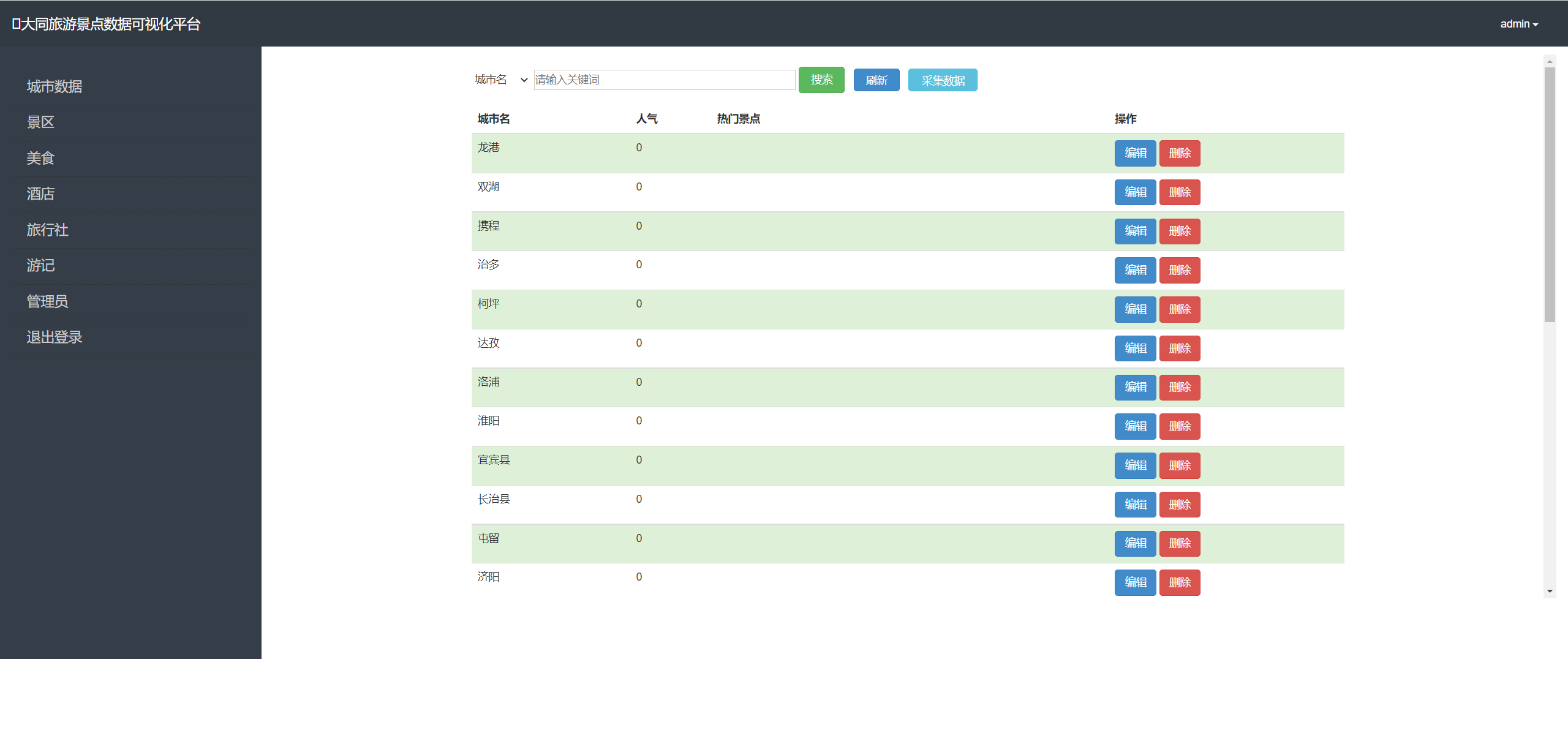Start data collection with 采集数据
1568x730 pixels.
(943, 80)
